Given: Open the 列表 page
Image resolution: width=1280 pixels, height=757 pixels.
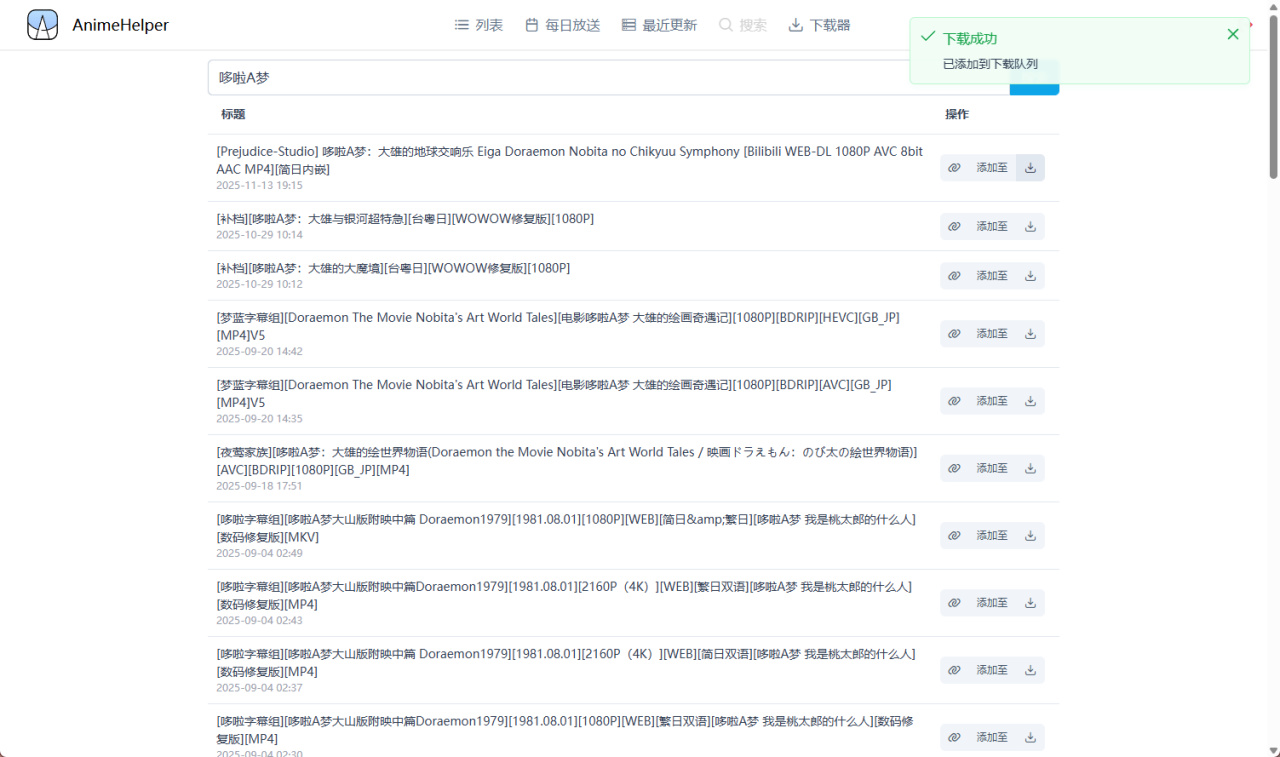Looking at the screenshot, I should [x=479, y=25].
